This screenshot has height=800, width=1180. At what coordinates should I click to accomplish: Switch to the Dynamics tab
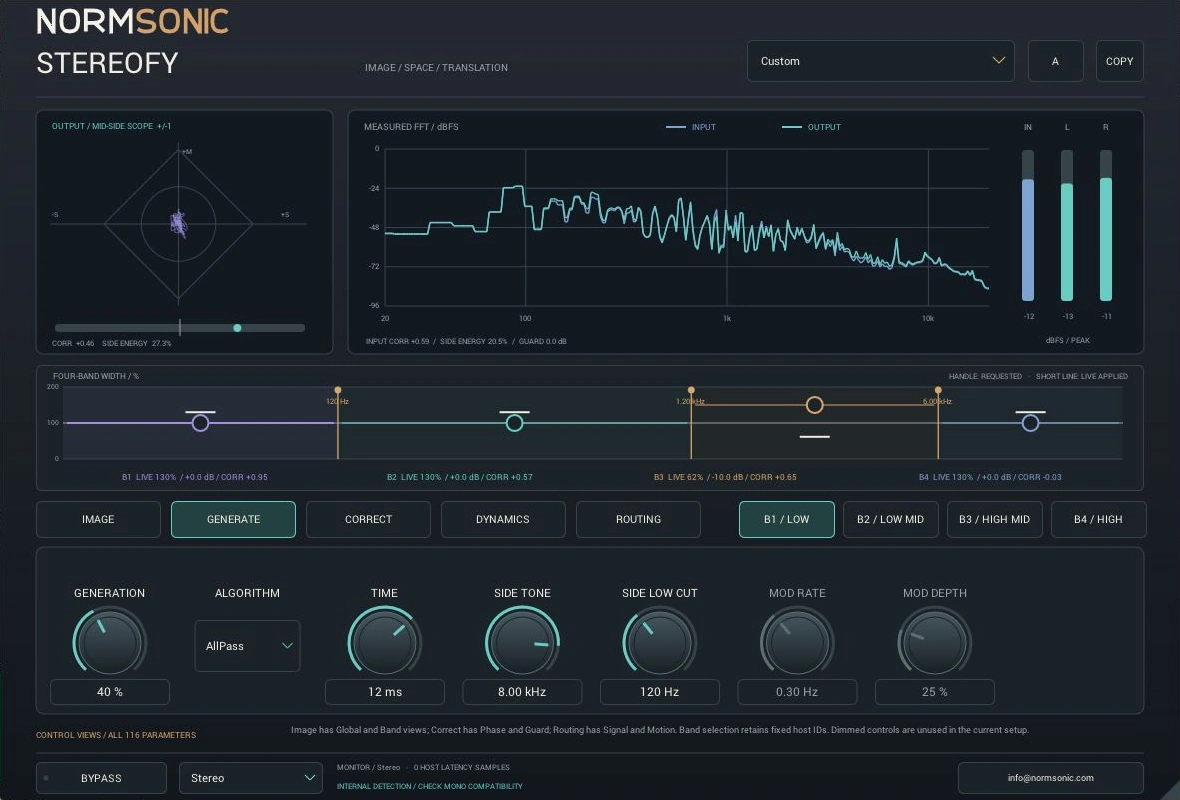coord(503,519)
